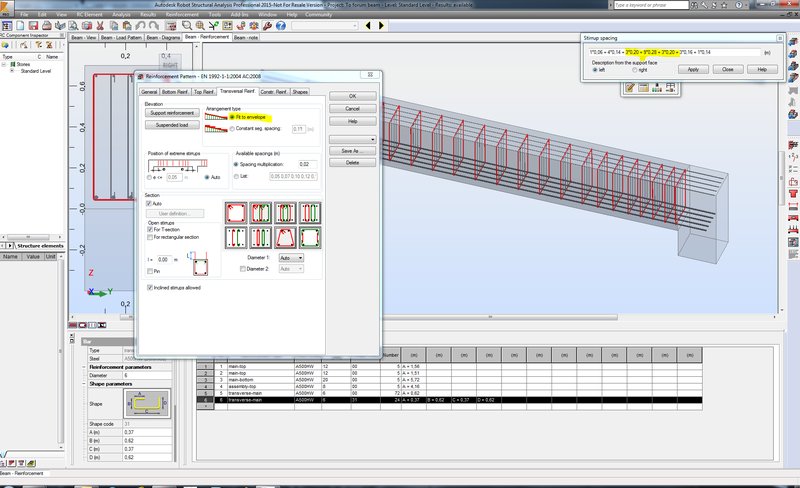Select Constant seg. spacing radio button
The height and width of the screenshot is (488, 800).
tap(232, 129)
